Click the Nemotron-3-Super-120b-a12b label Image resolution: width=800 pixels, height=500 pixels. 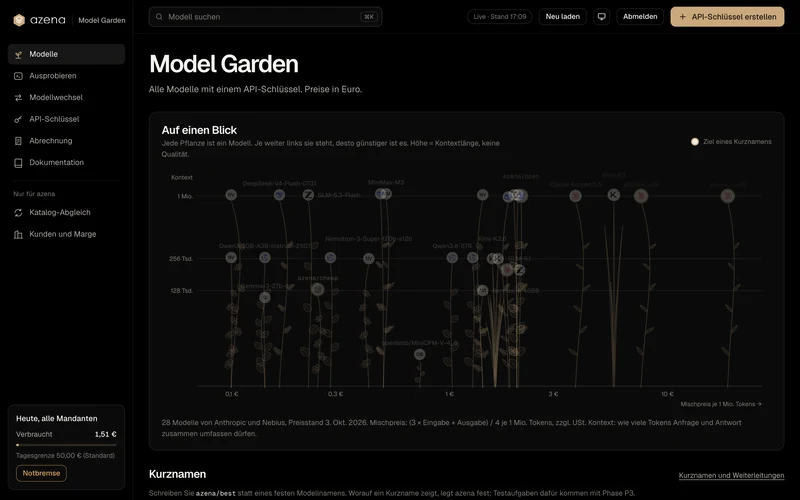click(368, 239)
